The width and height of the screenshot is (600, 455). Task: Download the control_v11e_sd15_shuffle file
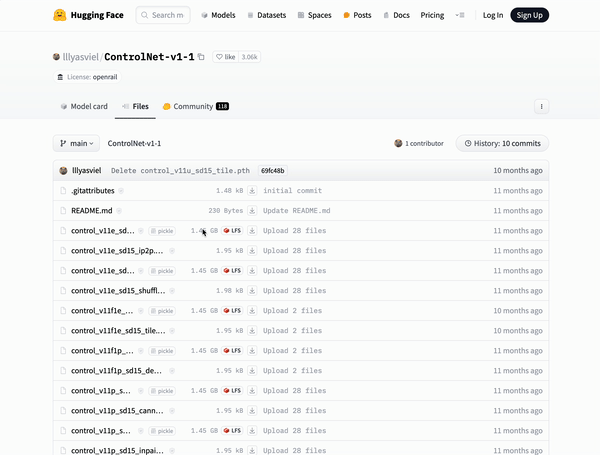point(253,291)
